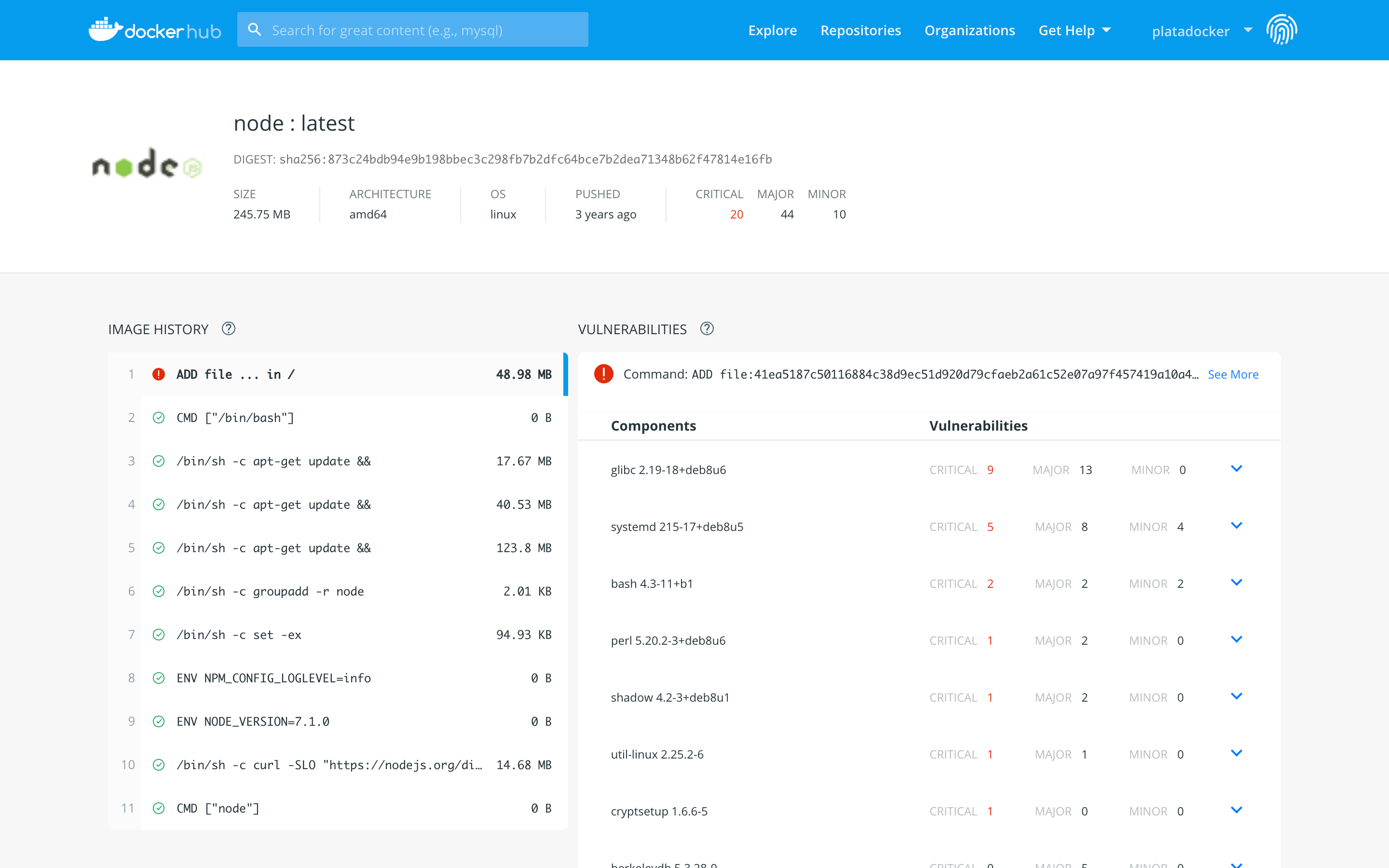Click the search magnifier icon
The width and height of the screenshot is (1389, 868).
pos(254,30)
